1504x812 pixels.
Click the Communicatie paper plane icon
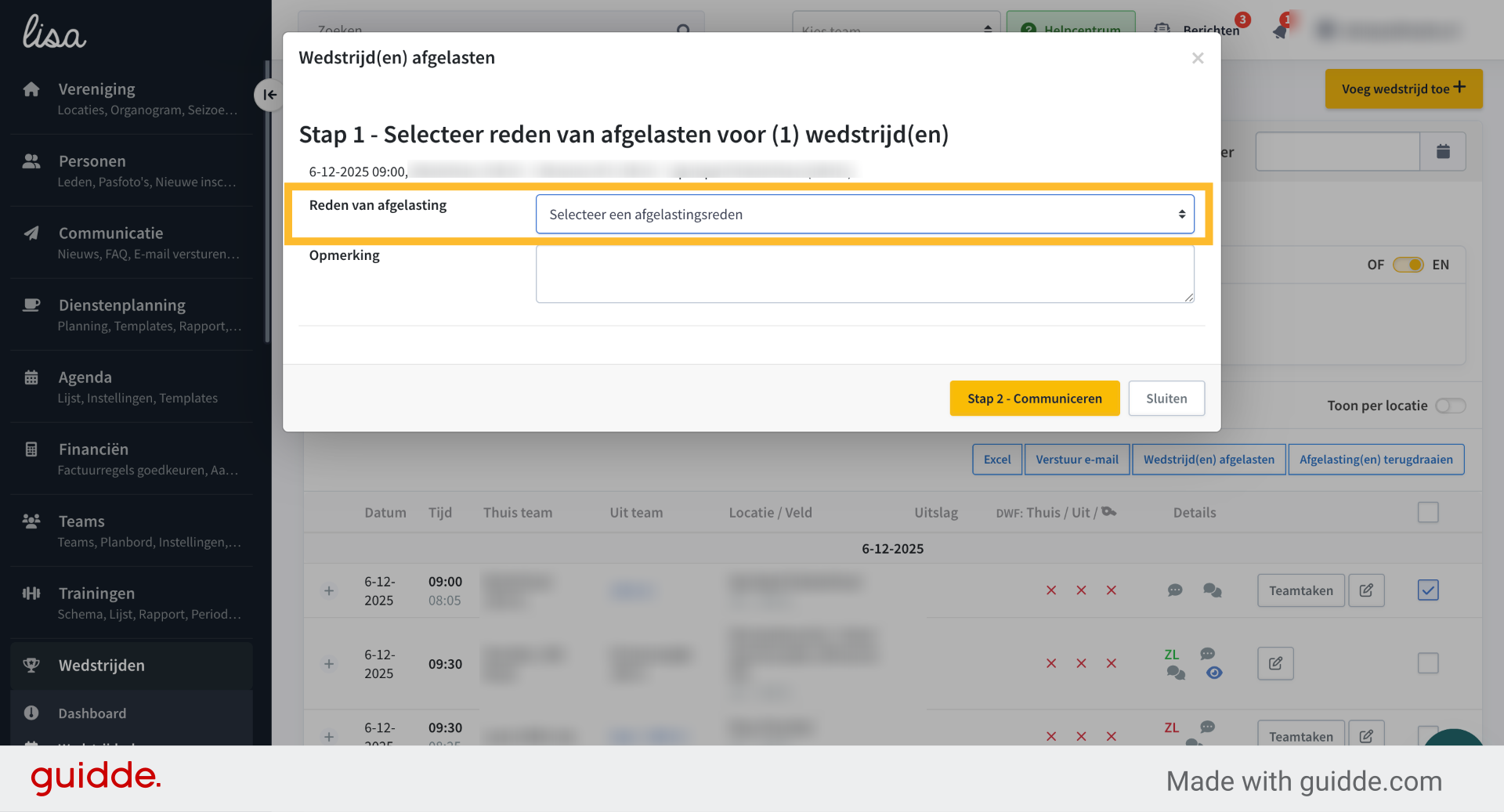click(x=31, y=233)
